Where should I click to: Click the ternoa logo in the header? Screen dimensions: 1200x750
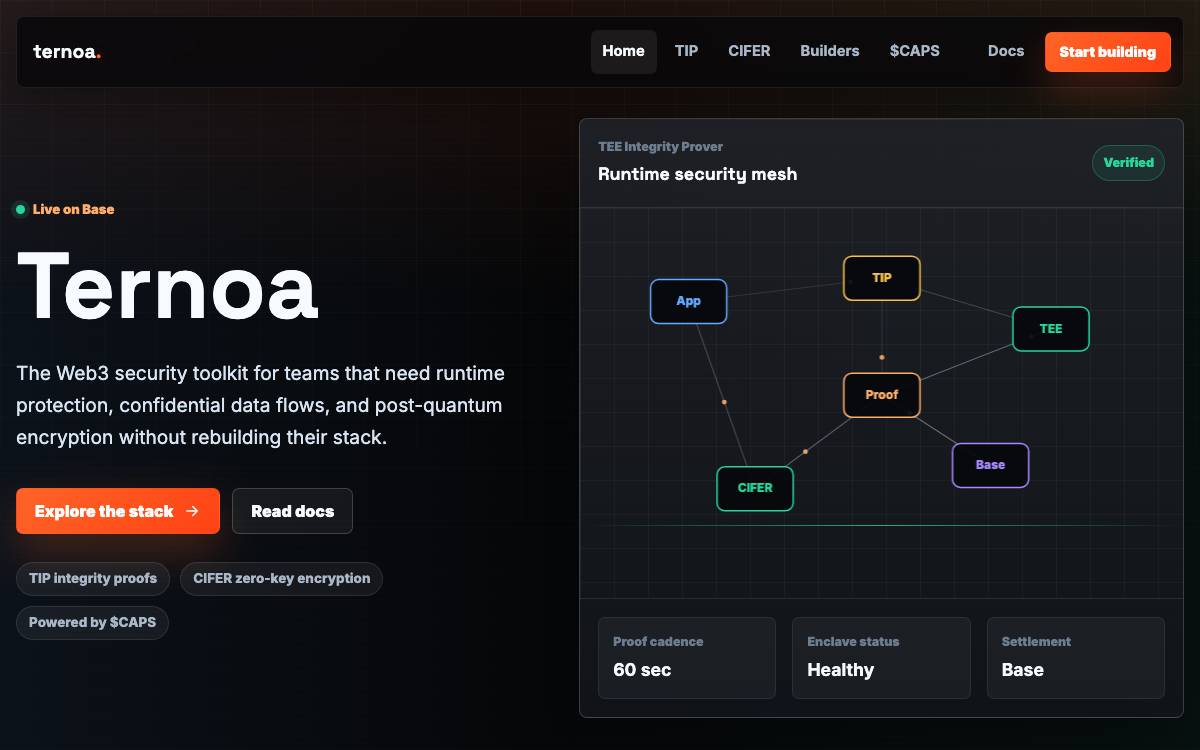(x=67, y=52)
